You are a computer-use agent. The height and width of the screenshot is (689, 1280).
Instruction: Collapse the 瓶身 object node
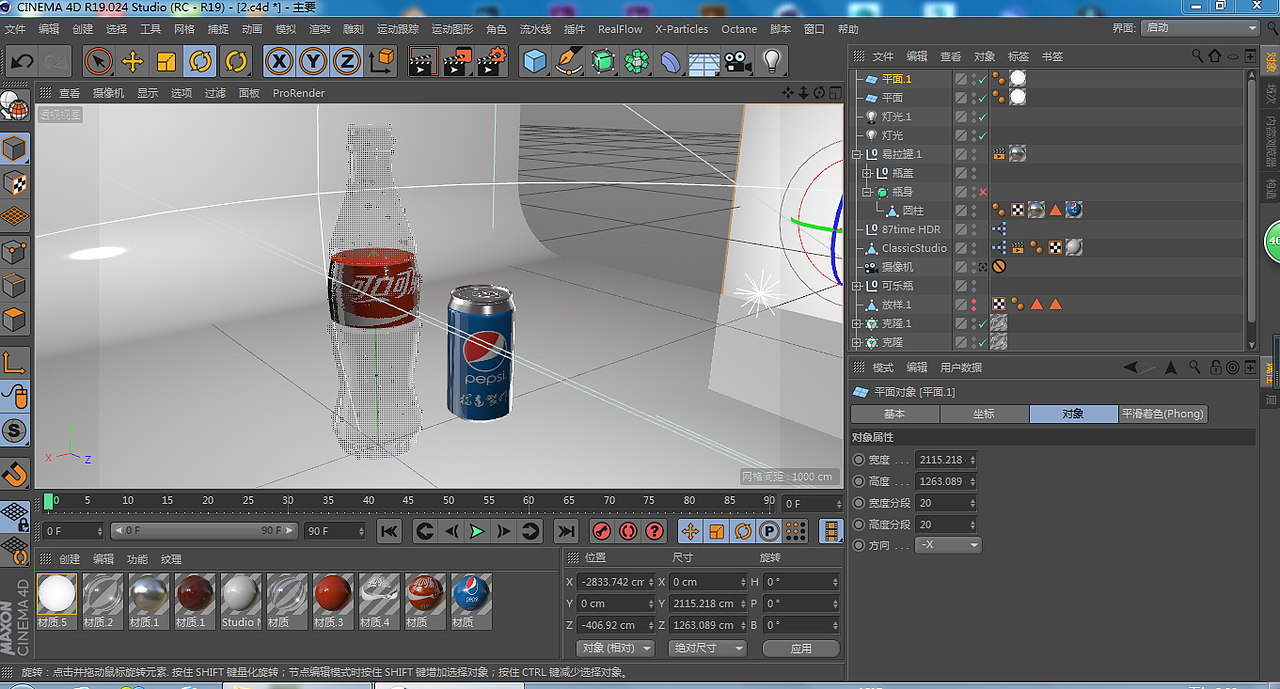coord(867,192)
